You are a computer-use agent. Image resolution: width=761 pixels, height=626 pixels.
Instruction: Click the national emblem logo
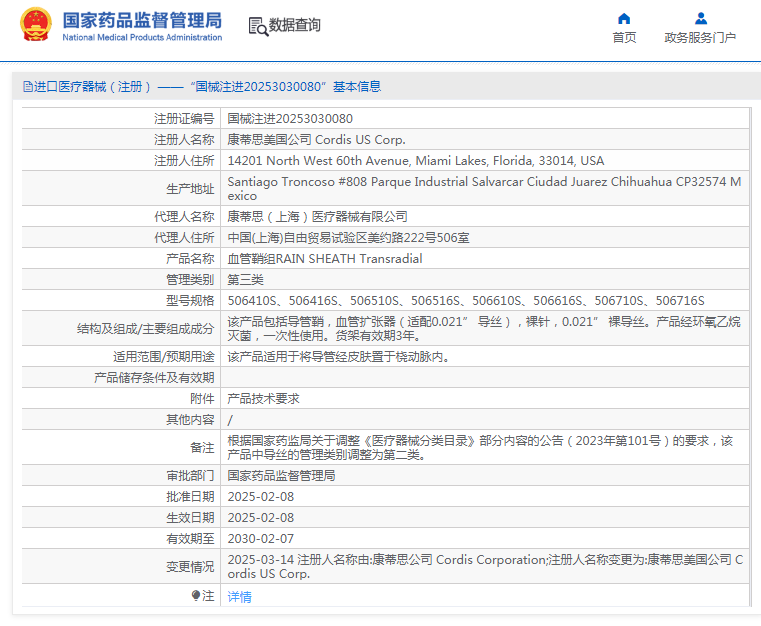tap(35, 26)
